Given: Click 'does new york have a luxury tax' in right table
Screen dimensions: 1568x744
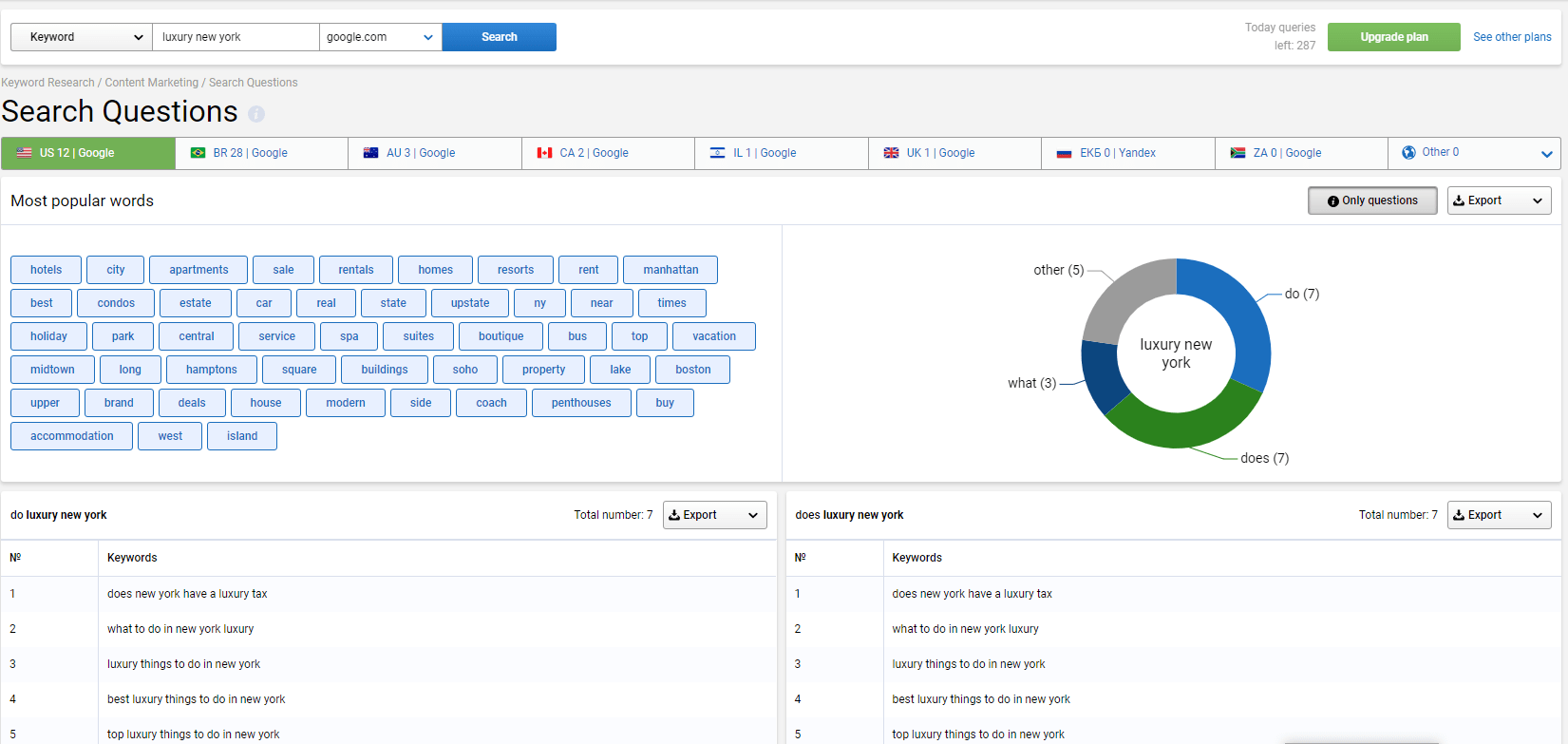Looking at the screenshot, I should (973, 594).
